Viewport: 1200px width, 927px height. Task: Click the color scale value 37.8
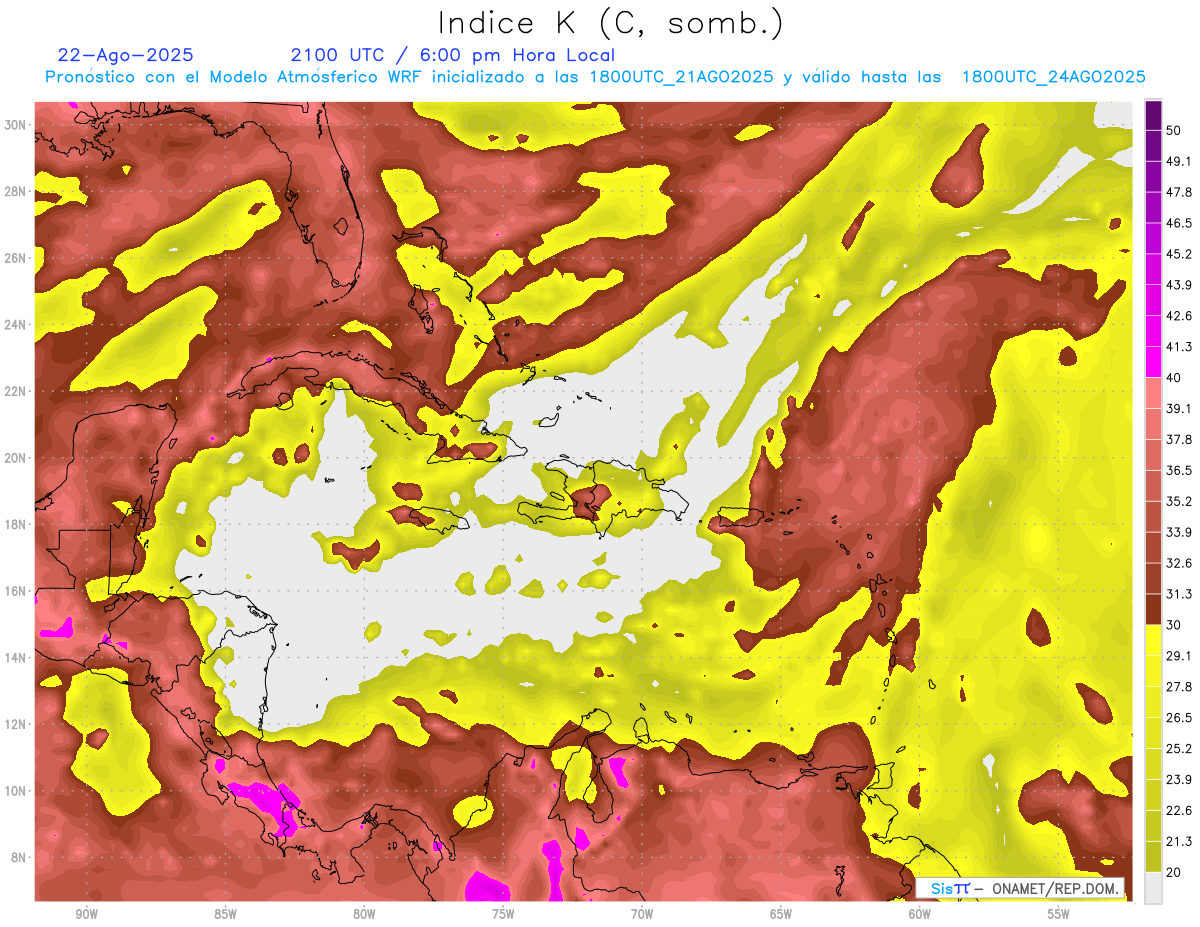coord(1178,439)
